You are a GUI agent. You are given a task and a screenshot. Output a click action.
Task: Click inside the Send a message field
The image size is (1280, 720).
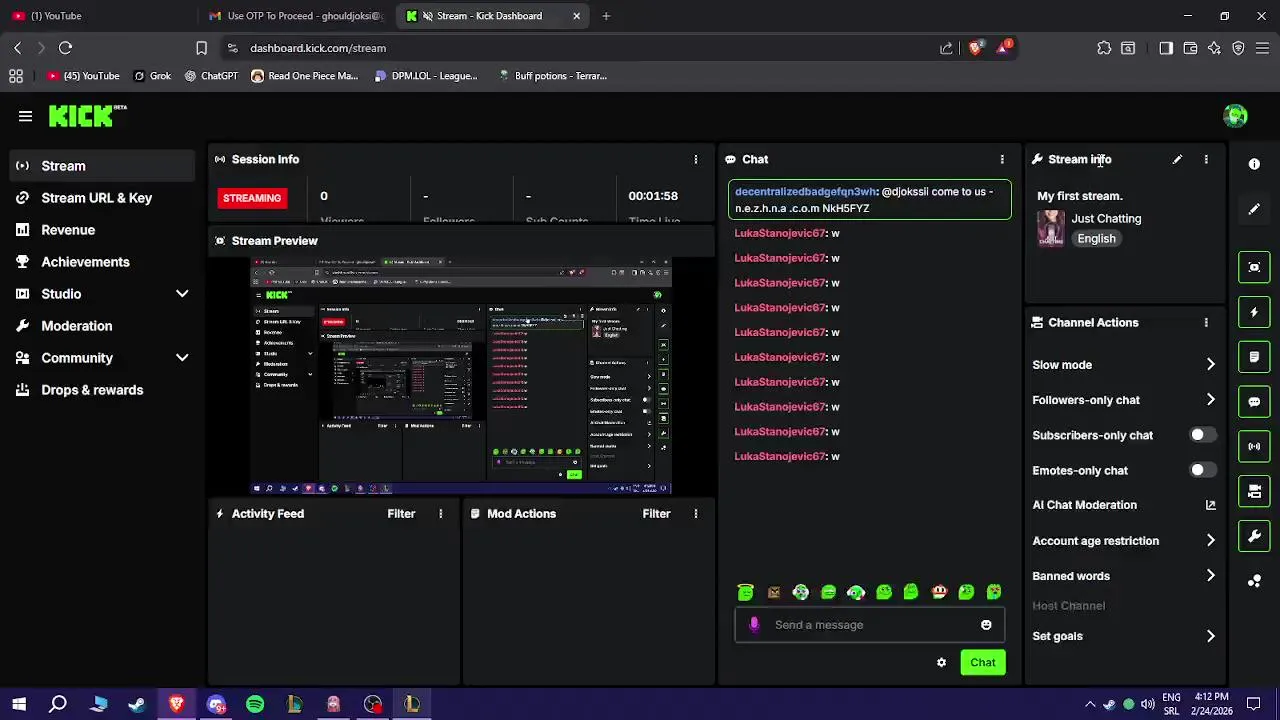[x=869, y=625]
